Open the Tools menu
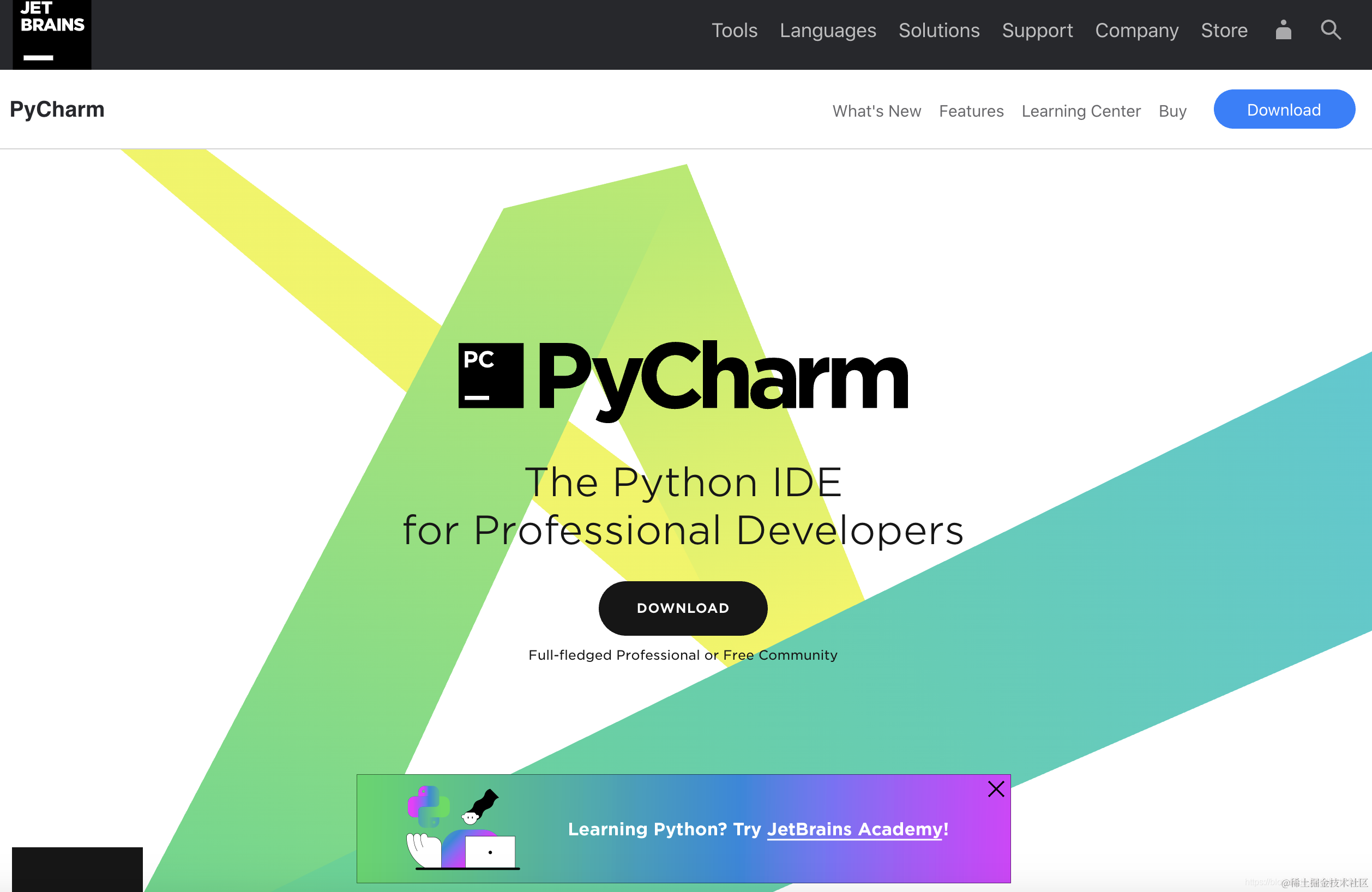Viewport: 1372px width, 892px height. (734, 30)
